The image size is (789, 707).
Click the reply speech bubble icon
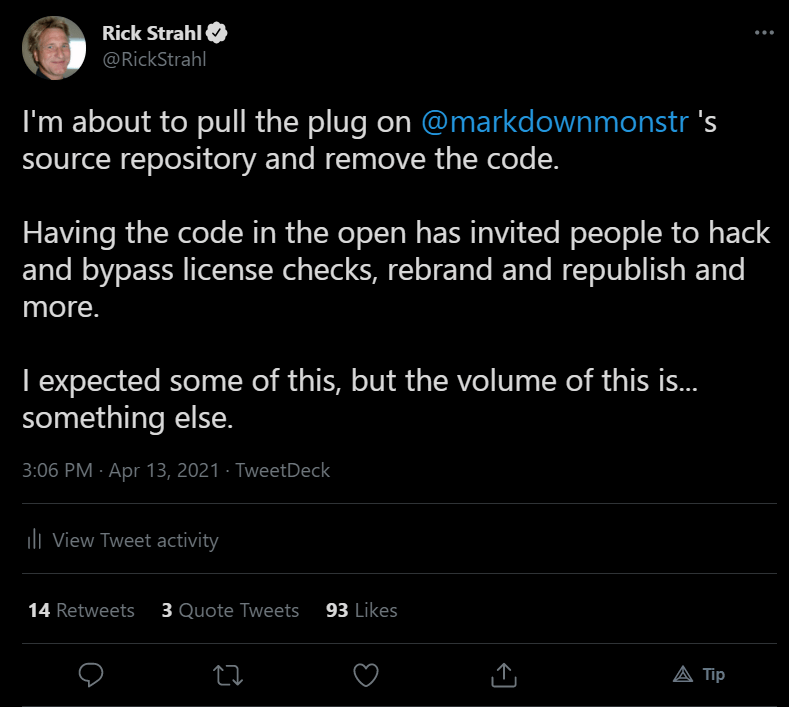91,675
